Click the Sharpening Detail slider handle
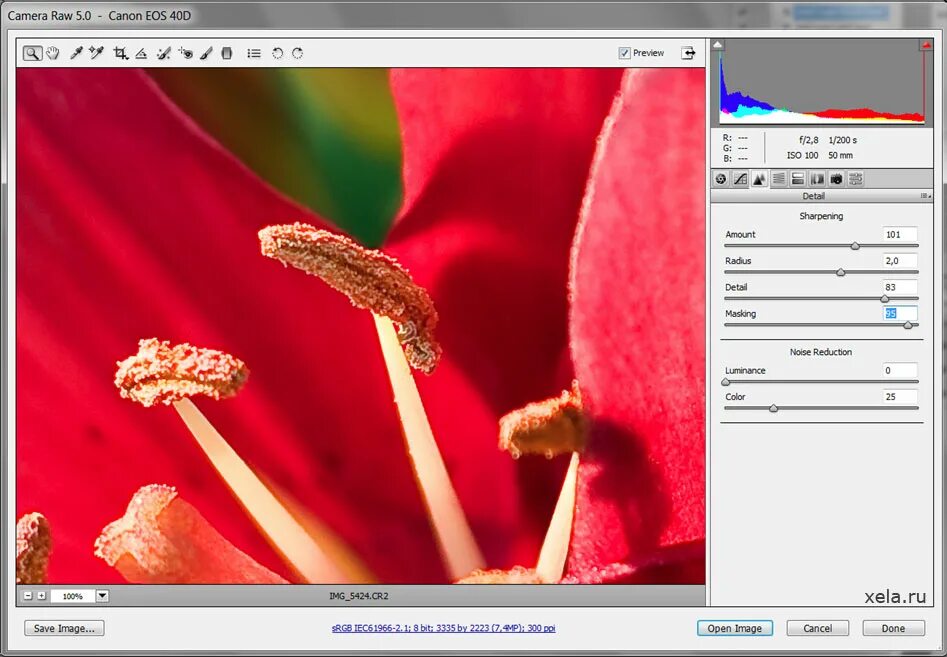 click(885, 298)
